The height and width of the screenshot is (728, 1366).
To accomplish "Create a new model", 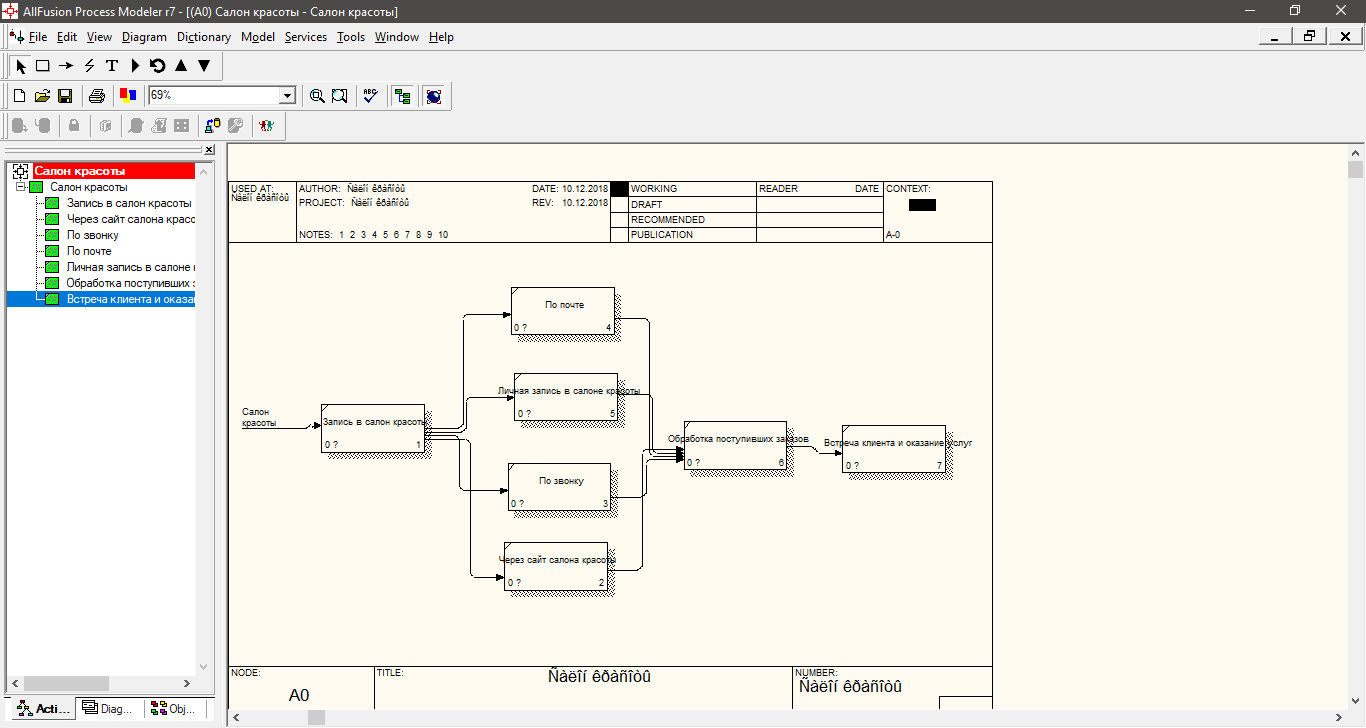I will tap(19, 96).
